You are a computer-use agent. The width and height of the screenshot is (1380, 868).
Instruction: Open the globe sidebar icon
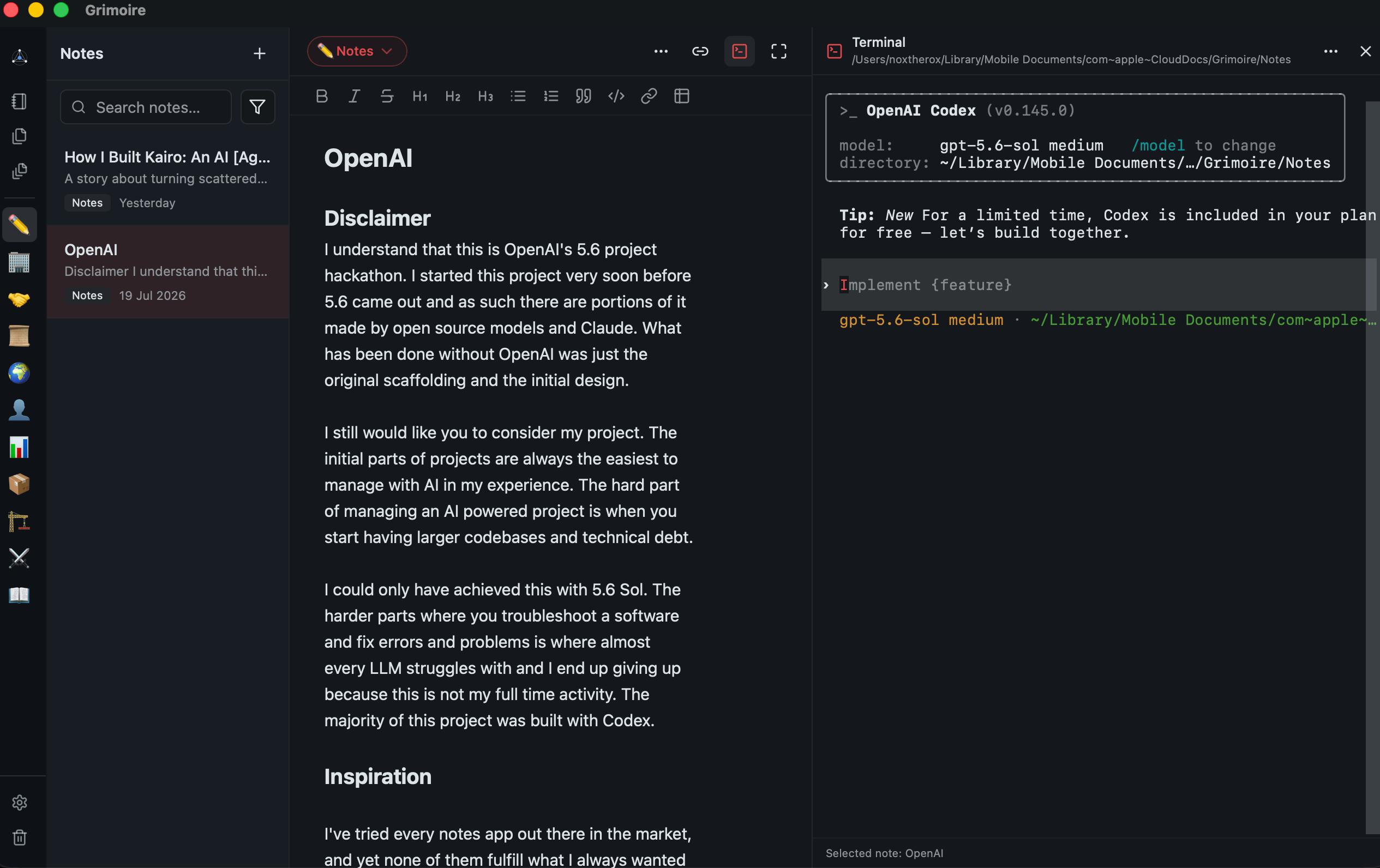click(x=20, y=373)
